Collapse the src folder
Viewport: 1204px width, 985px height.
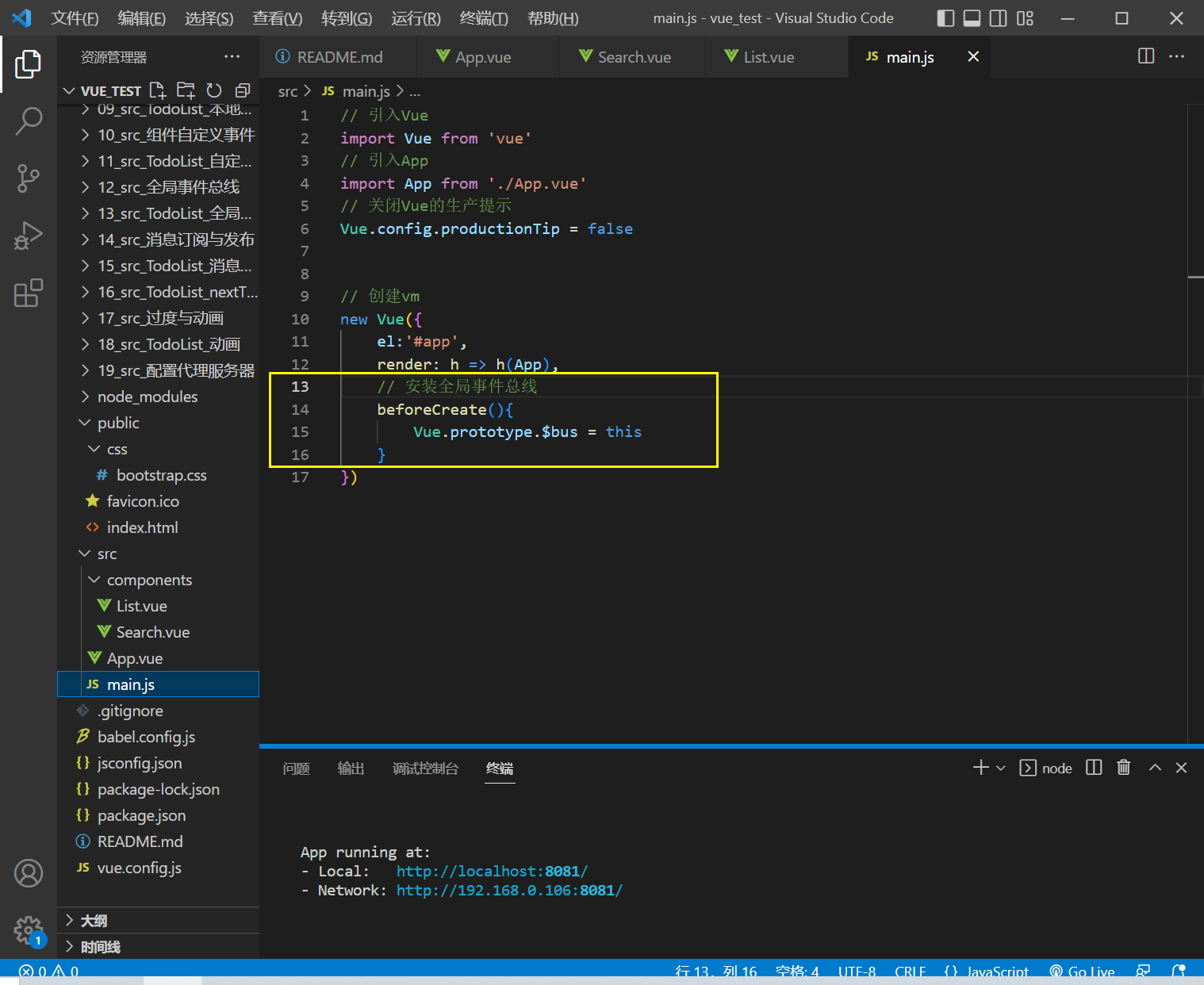pyautogui.click(x=159, y=554)
